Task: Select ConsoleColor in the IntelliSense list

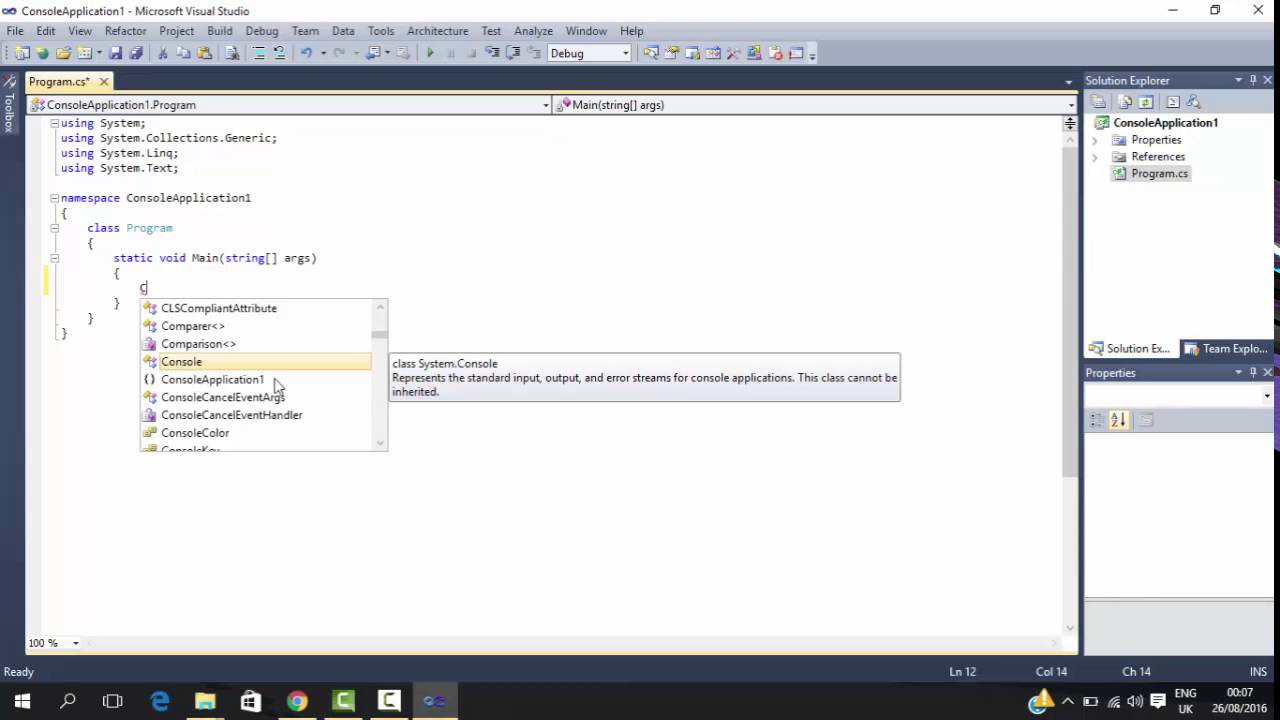Action: 256,433
